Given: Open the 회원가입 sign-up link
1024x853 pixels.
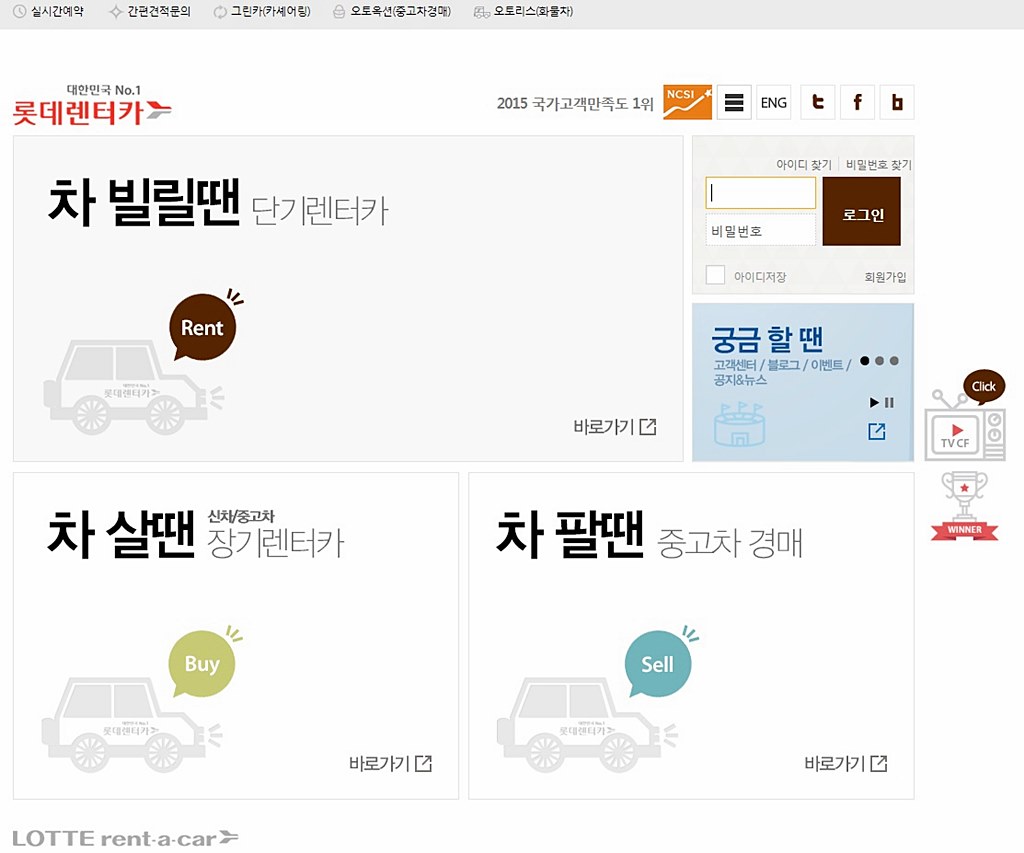Looking at the screenshot, I should [x=885, y=277].
